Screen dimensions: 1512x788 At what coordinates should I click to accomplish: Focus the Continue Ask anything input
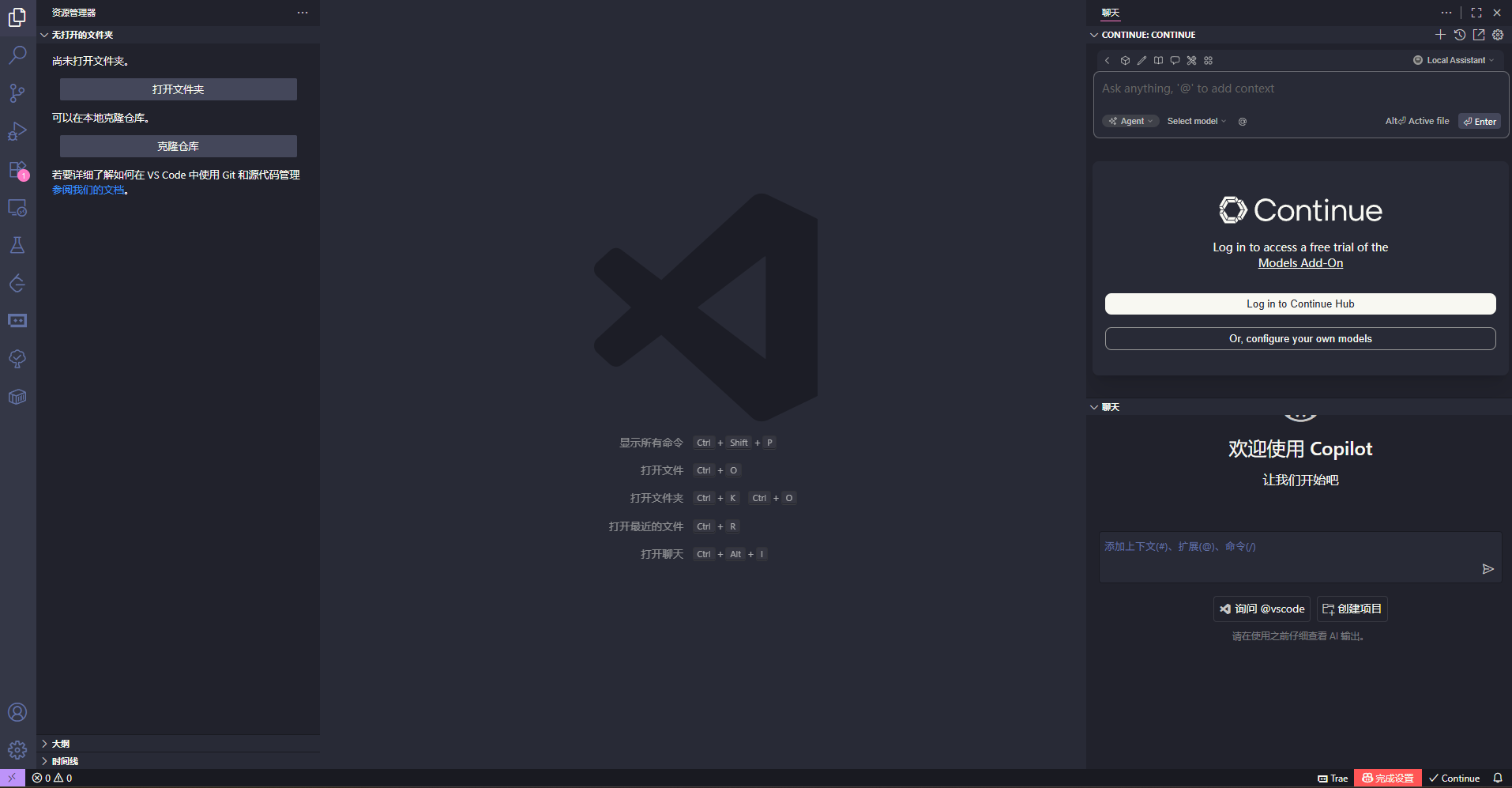1300,89
